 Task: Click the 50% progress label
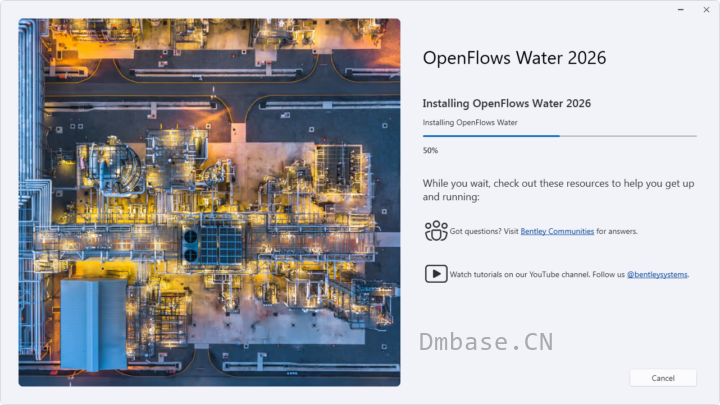pos(430,150)
